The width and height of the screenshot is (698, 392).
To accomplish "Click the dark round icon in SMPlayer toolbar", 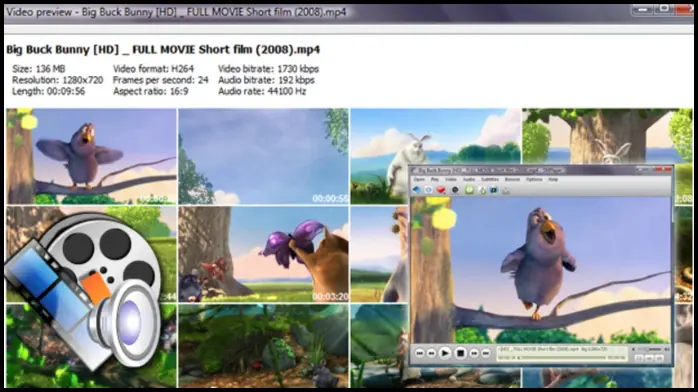I will coord(455,190).
